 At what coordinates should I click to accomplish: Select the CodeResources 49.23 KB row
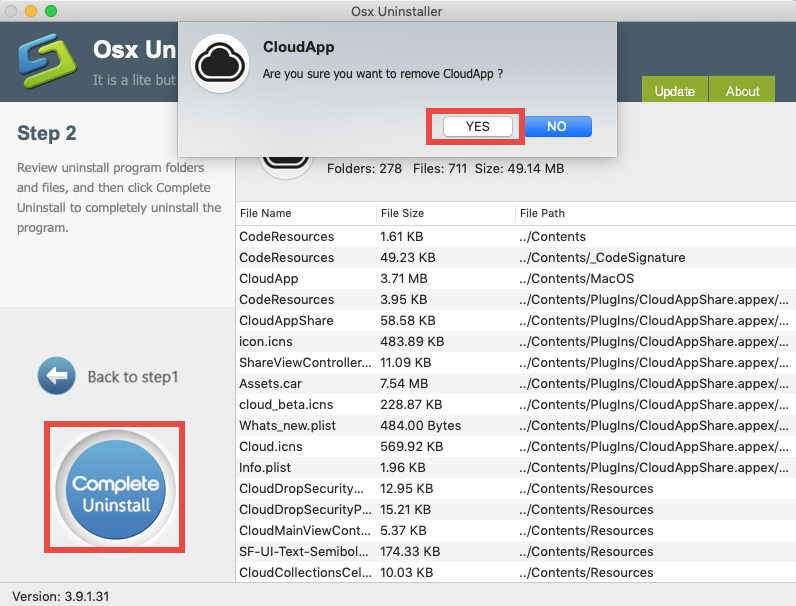(516, 257)
